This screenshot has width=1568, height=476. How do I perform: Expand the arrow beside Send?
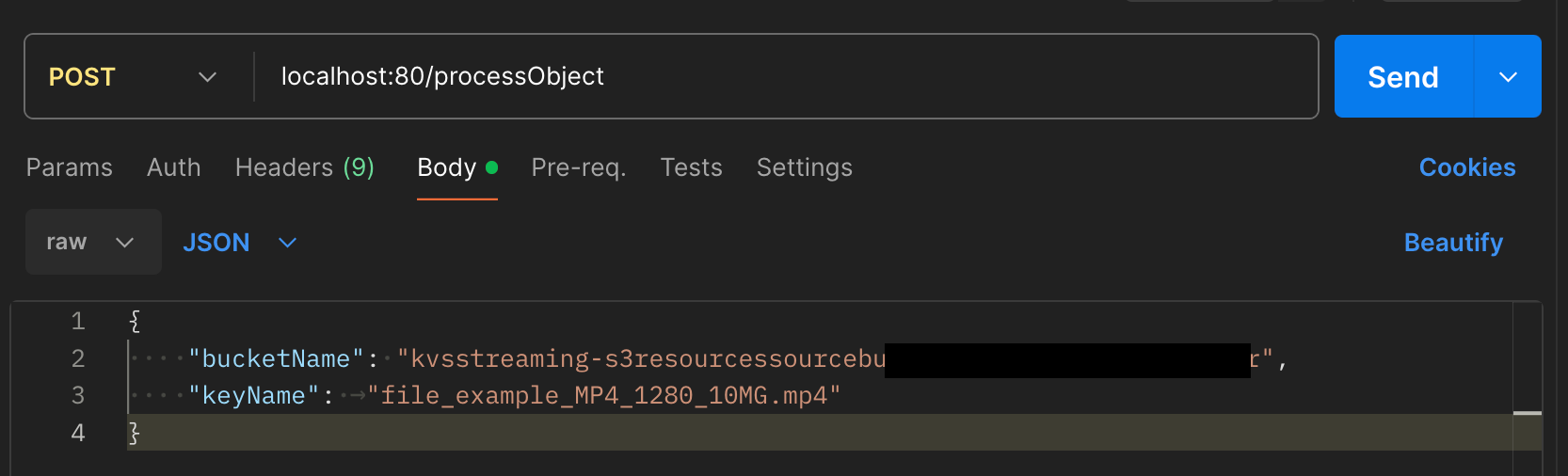[1508, 77]
